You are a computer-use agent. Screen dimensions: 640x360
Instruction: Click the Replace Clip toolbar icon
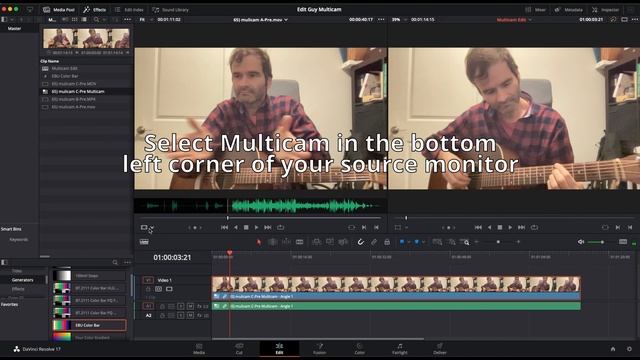343,242
